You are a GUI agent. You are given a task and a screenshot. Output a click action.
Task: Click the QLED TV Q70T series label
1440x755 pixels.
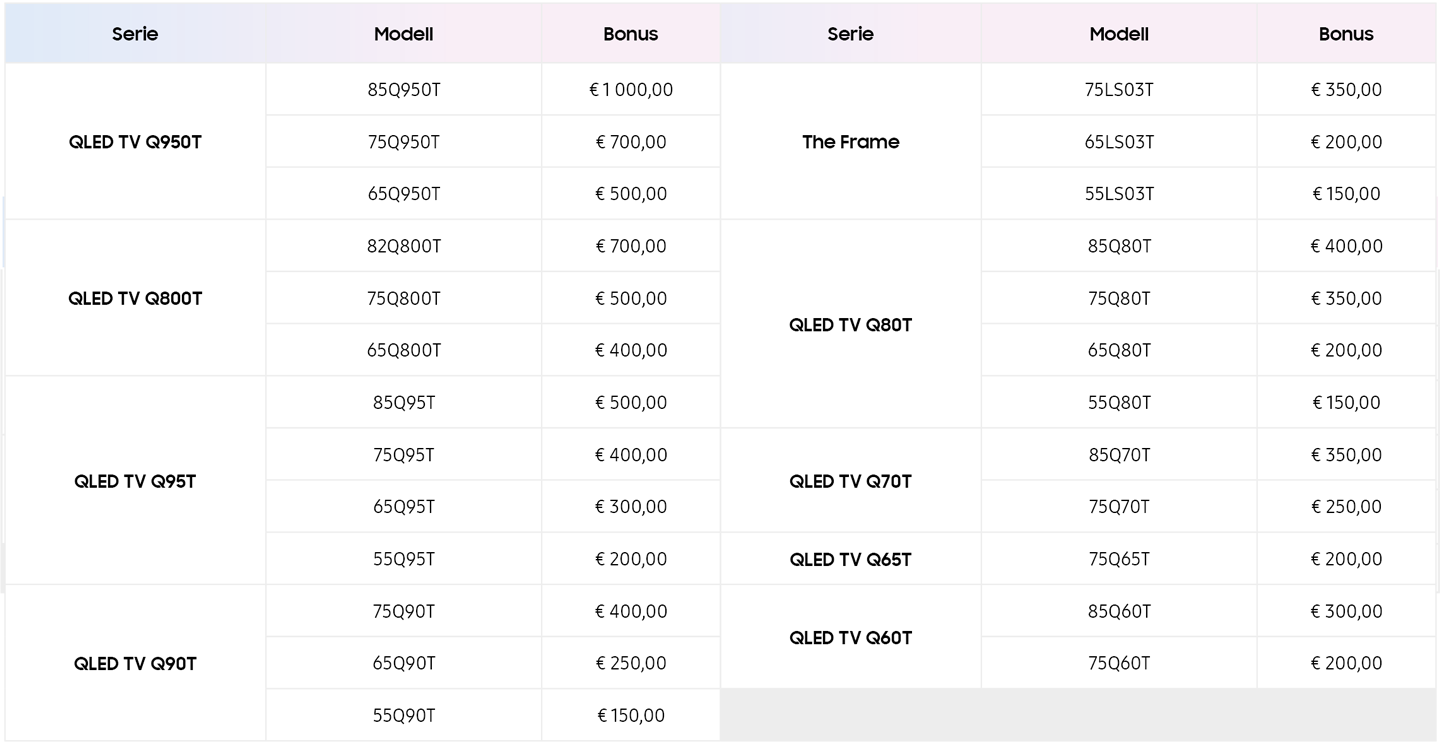[x=851, y=481]
